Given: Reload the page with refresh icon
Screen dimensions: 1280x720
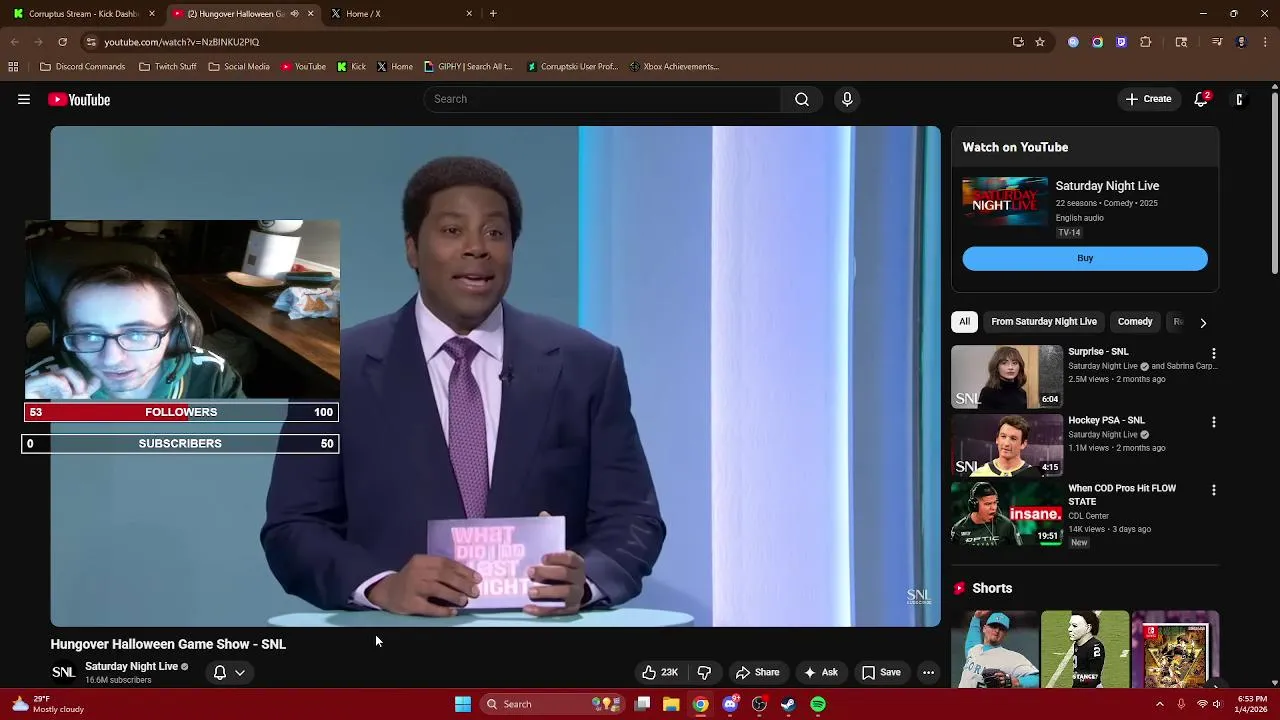Looking at the screenshot, I should pos(62,42).
